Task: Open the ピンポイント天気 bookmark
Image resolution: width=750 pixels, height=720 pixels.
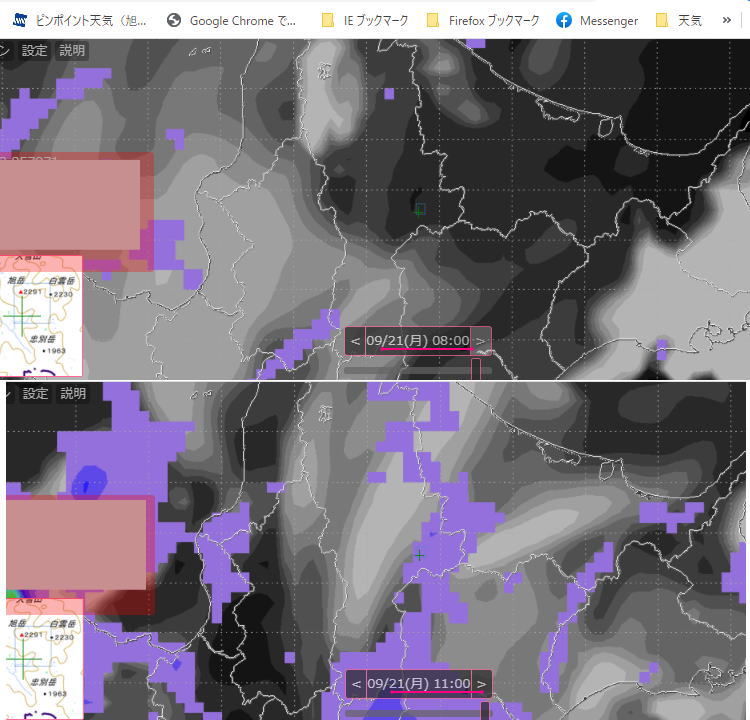Action: click(x=80, y=20)
